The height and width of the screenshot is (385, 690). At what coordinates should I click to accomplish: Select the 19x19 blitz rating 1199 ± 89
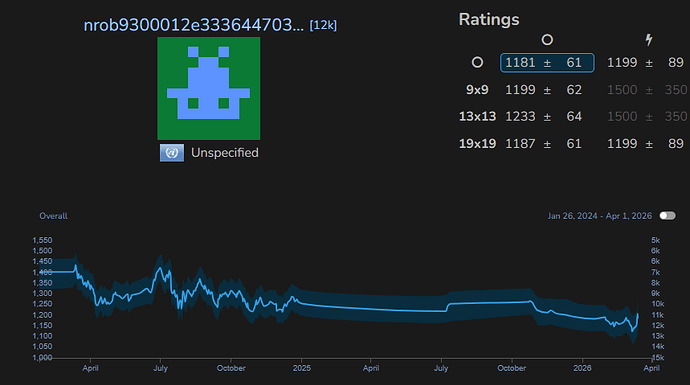(x=645, y=144)
